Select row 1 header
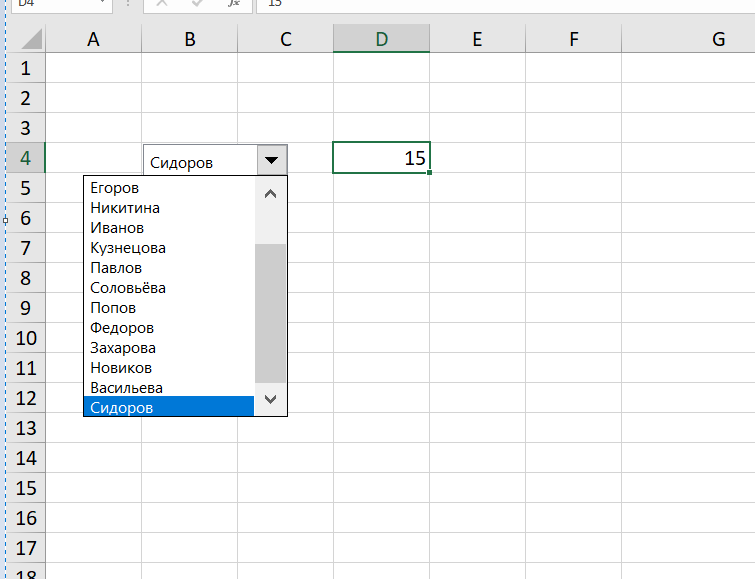Screen dimensions: 755x579 point(26,68)
